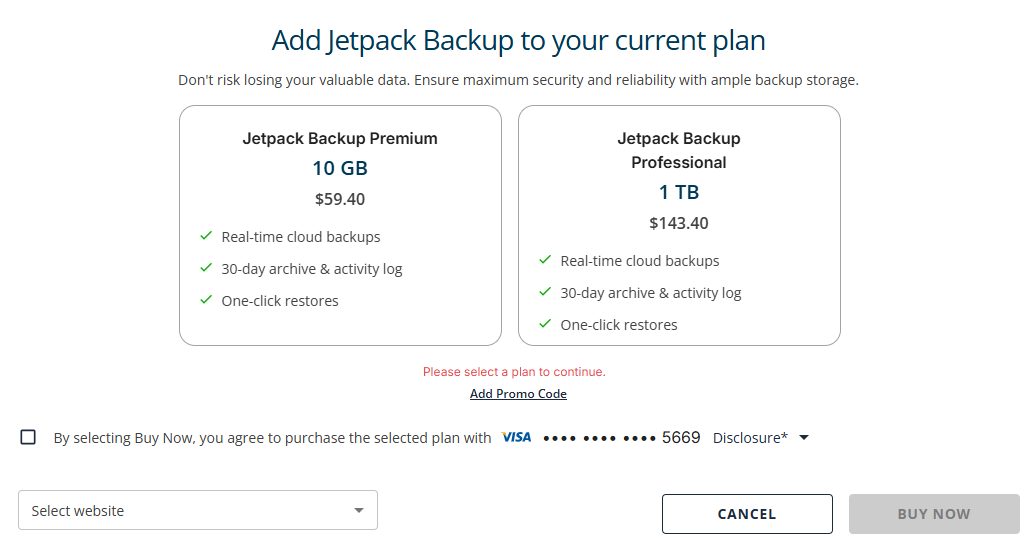Open the Select website dropdown

click(190, 510)
